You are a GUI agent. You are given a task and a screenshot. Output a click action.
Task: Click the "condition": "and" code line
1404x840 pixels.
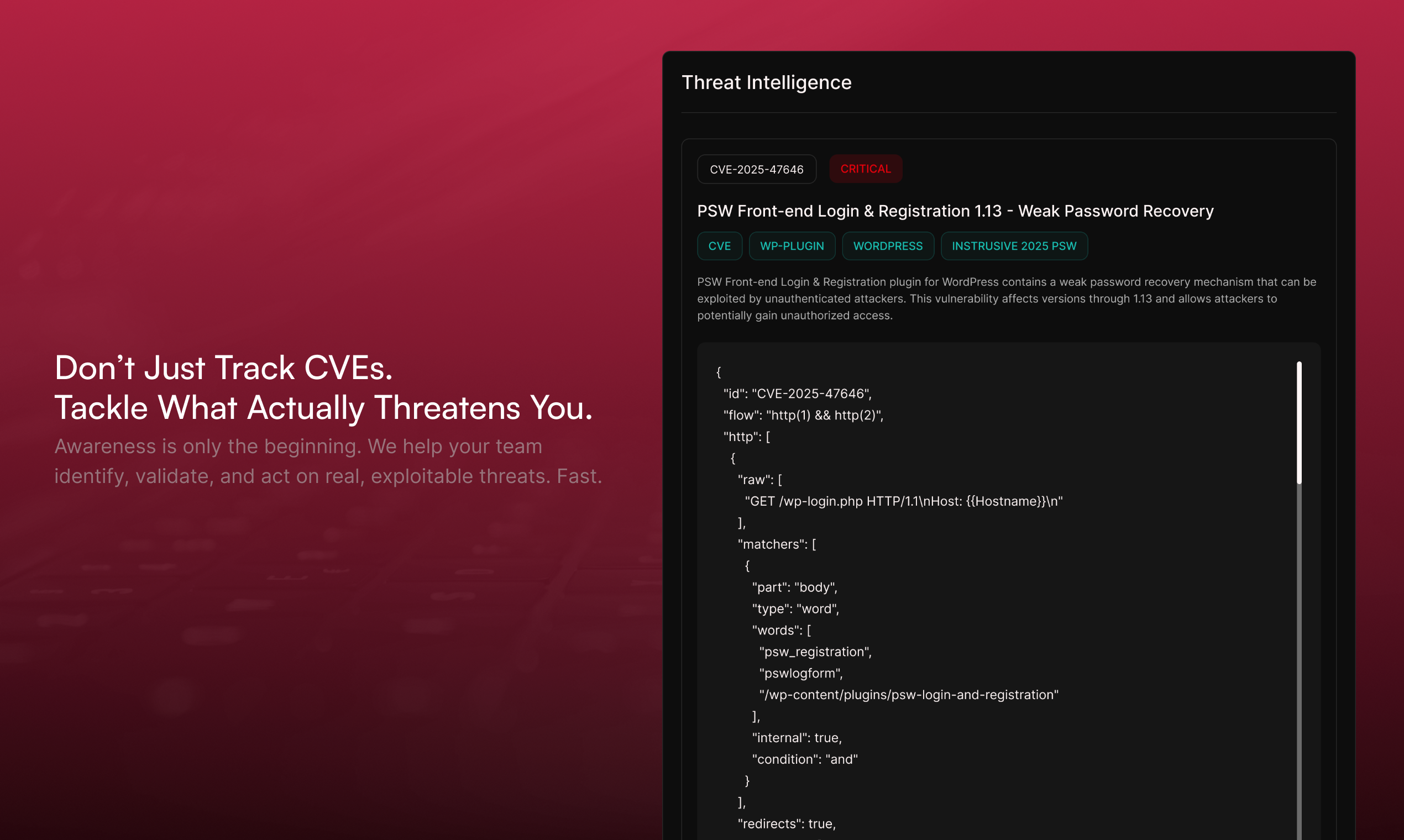click(x=804, y=759)
